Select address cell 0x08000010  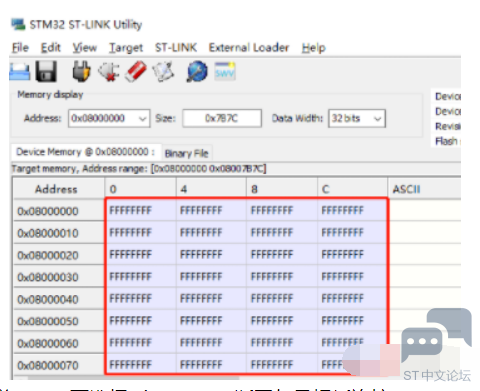click(x=59, y=233)
